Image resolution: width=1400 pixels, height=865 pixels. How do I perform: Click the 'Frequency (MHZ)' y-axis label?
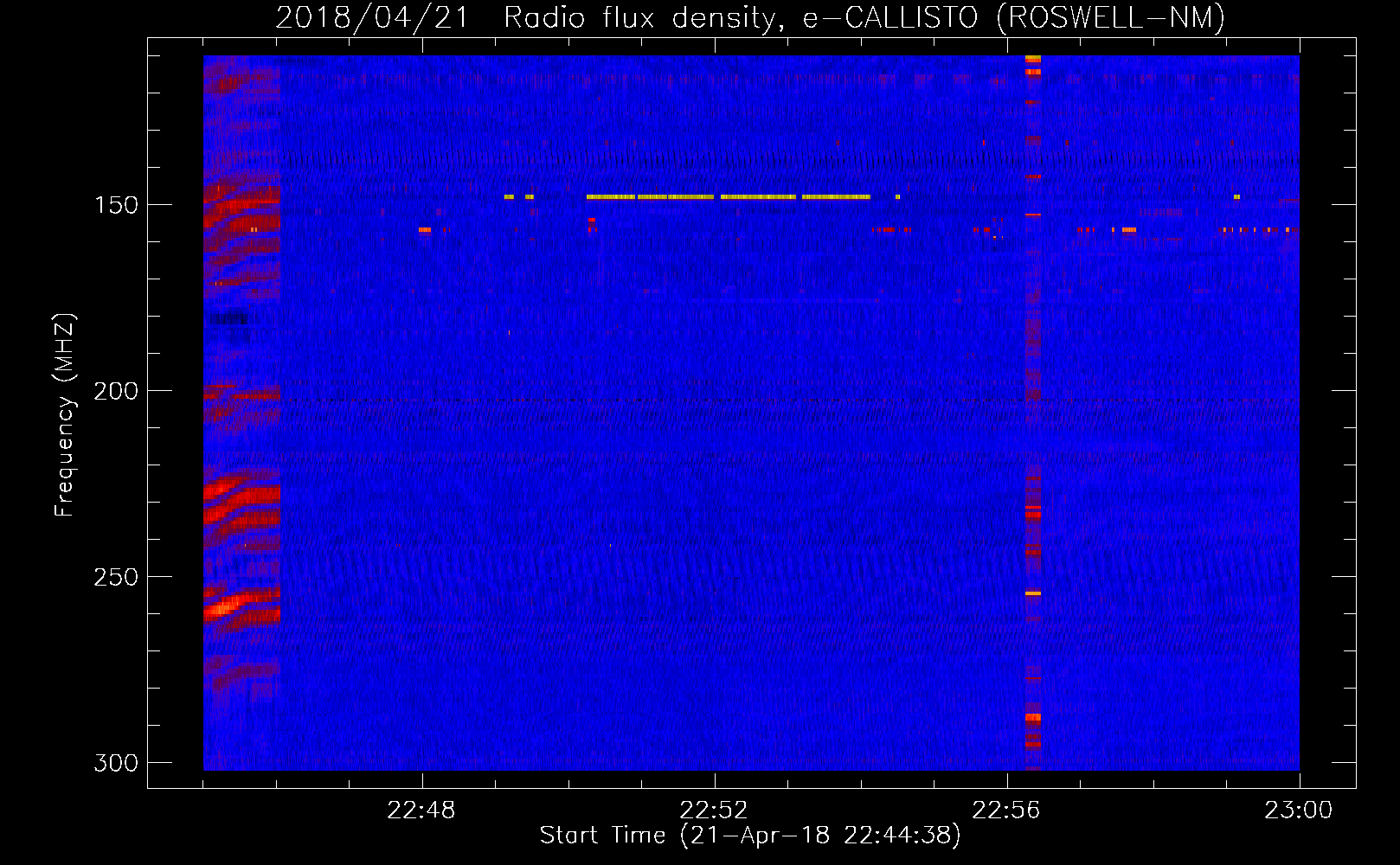pos(65,415)
